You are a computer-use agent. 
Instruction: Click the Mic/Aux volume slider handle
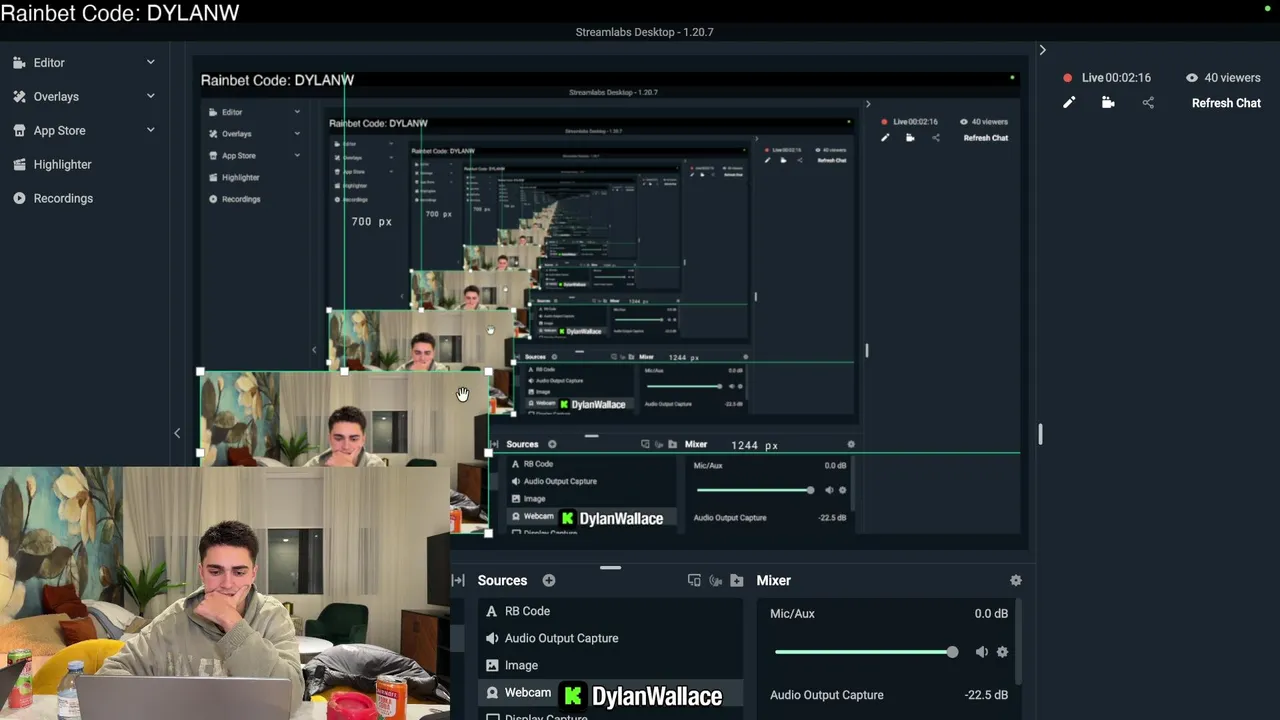click(x=952, y=652)
